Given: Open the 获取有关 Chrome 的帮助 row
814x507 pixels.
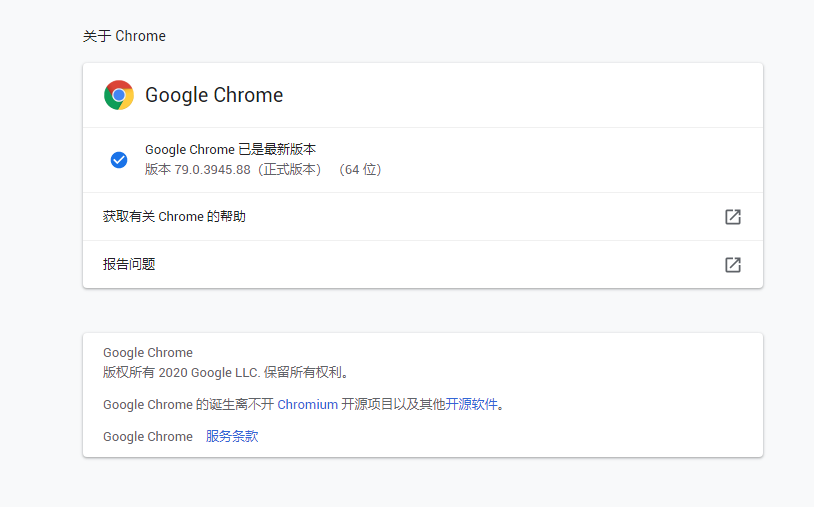Looking at the screenshot, I should click(x=423, y=216).
